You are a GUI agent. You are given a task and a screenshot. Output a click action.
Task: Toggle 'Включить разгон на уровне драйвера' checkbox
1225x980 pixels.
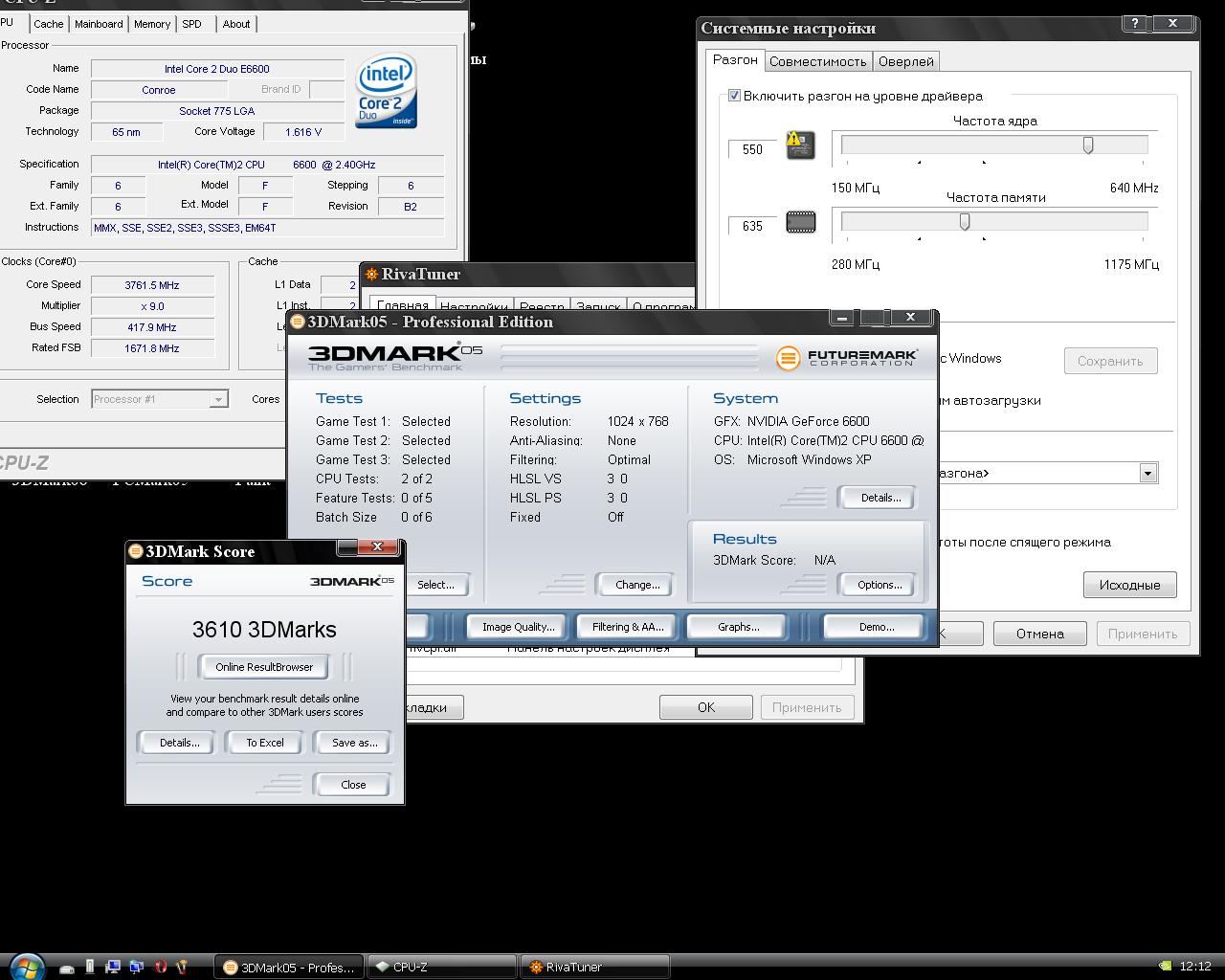coord(734,96)
